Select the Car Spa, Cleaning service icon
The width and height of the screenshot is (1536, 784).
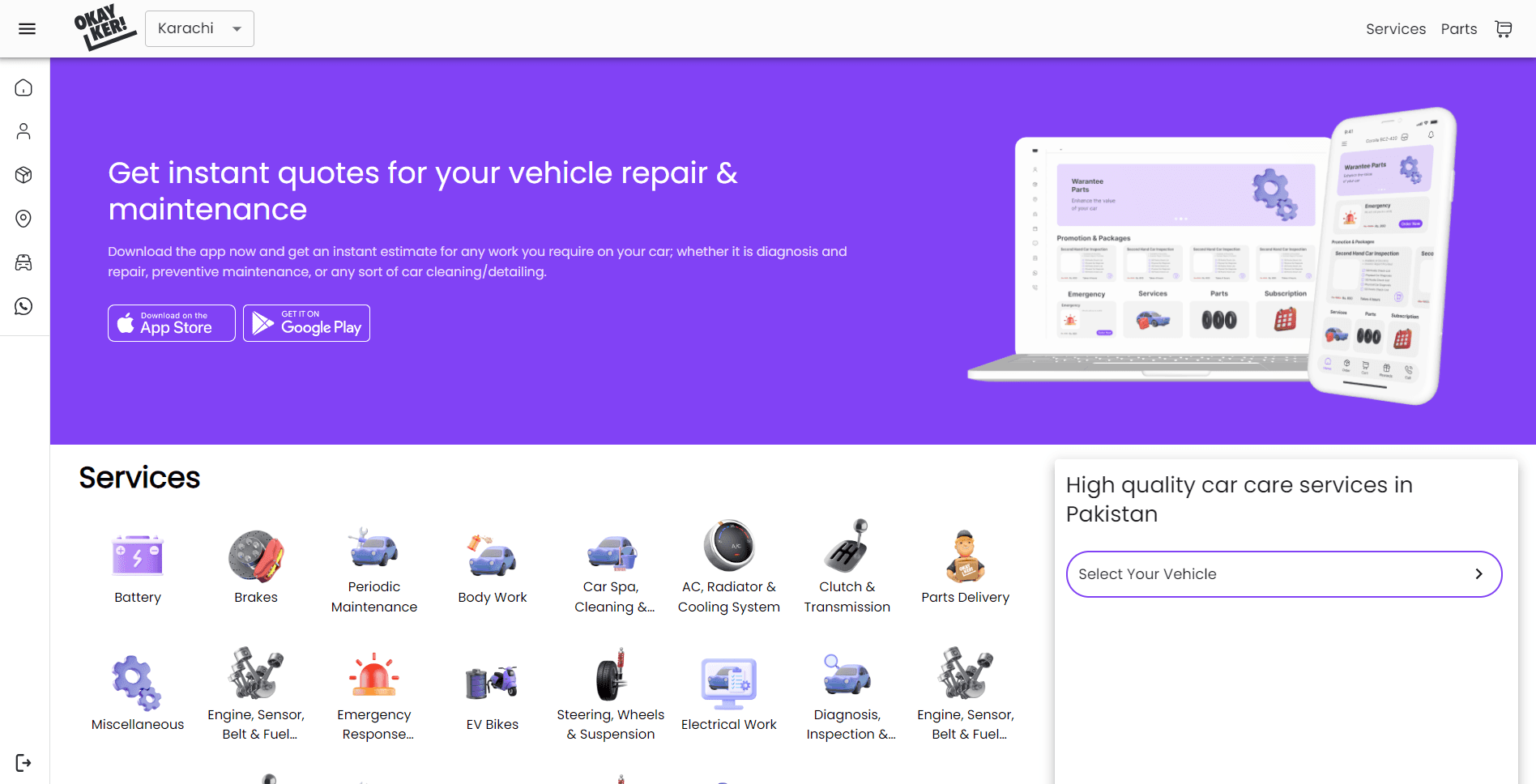[x=612, y=552]
